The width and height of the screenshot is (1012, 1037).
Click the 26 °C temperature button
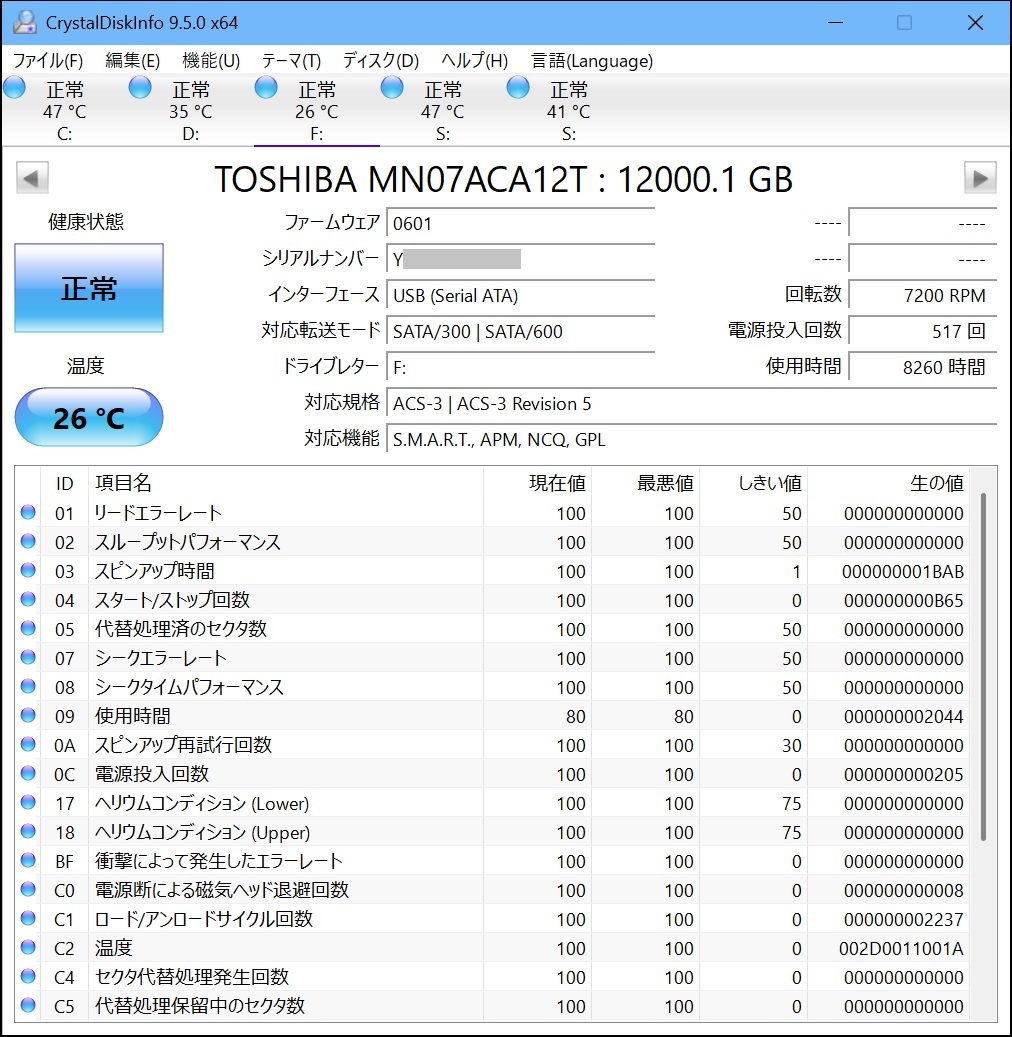[x=89, y=417]
